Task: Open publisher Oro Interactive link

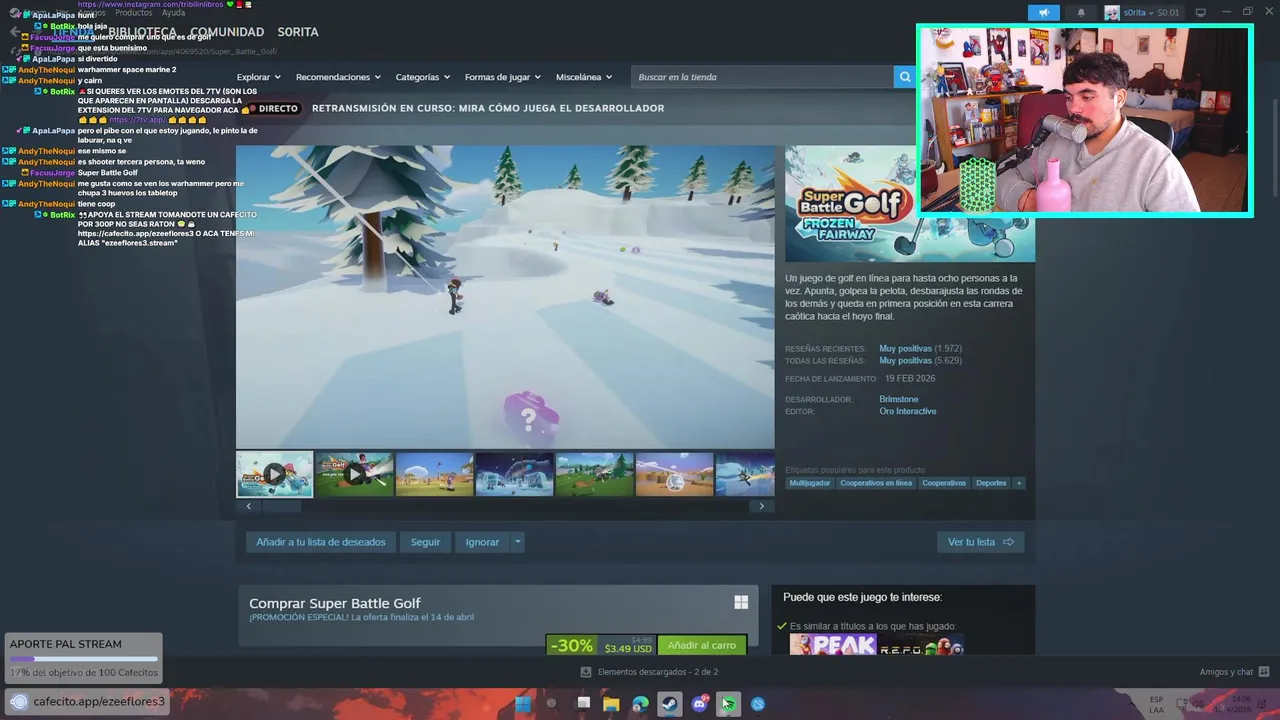Action: tap(908, 411)
